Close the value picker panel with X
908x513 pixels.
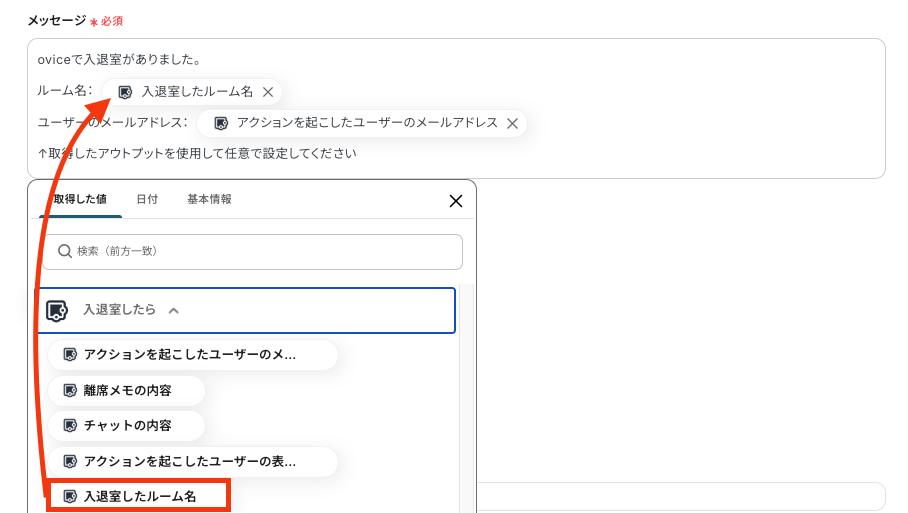click(456, 201)
